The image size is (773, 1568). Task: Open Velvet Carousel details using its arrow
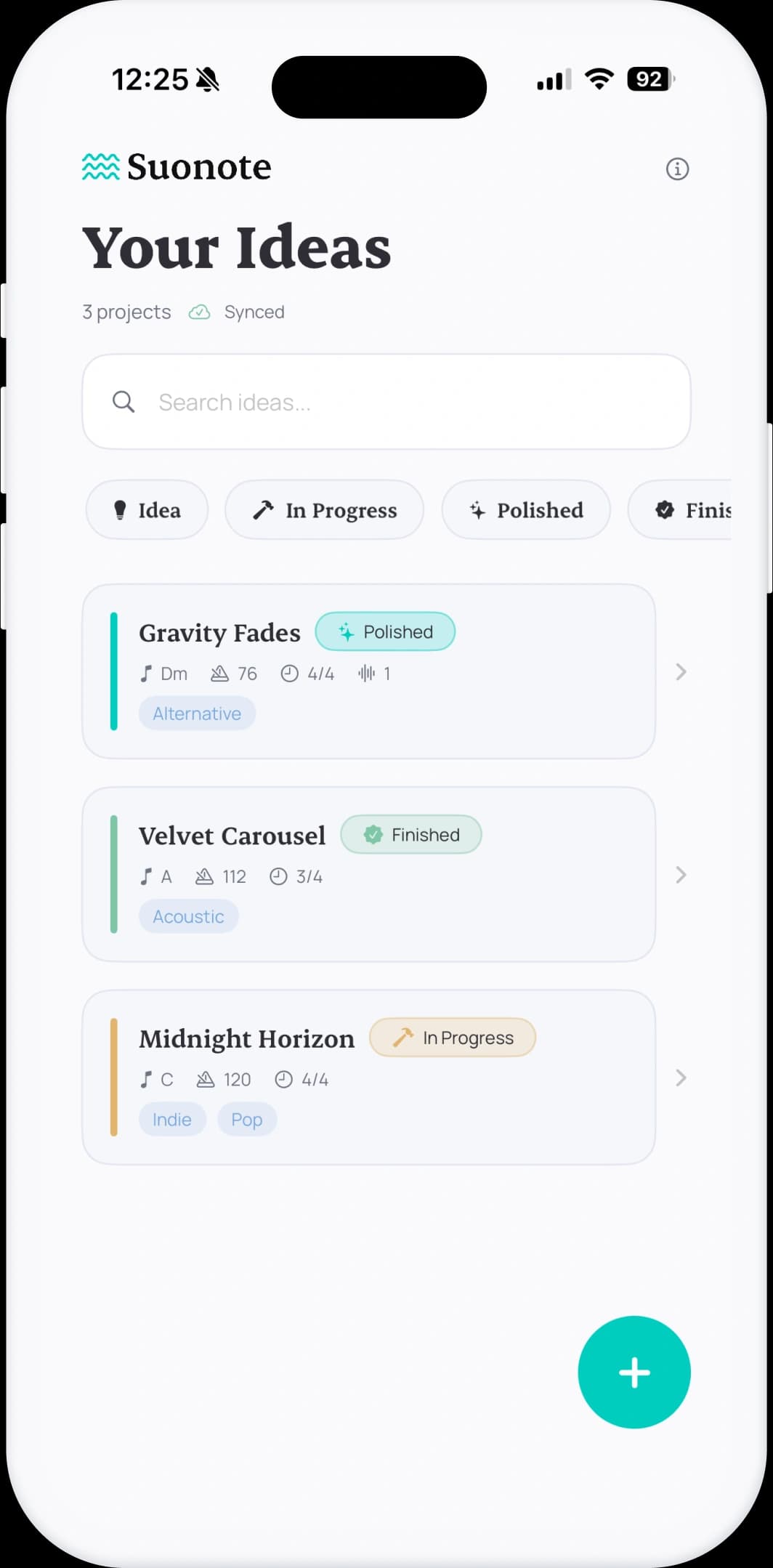[680, 875]
